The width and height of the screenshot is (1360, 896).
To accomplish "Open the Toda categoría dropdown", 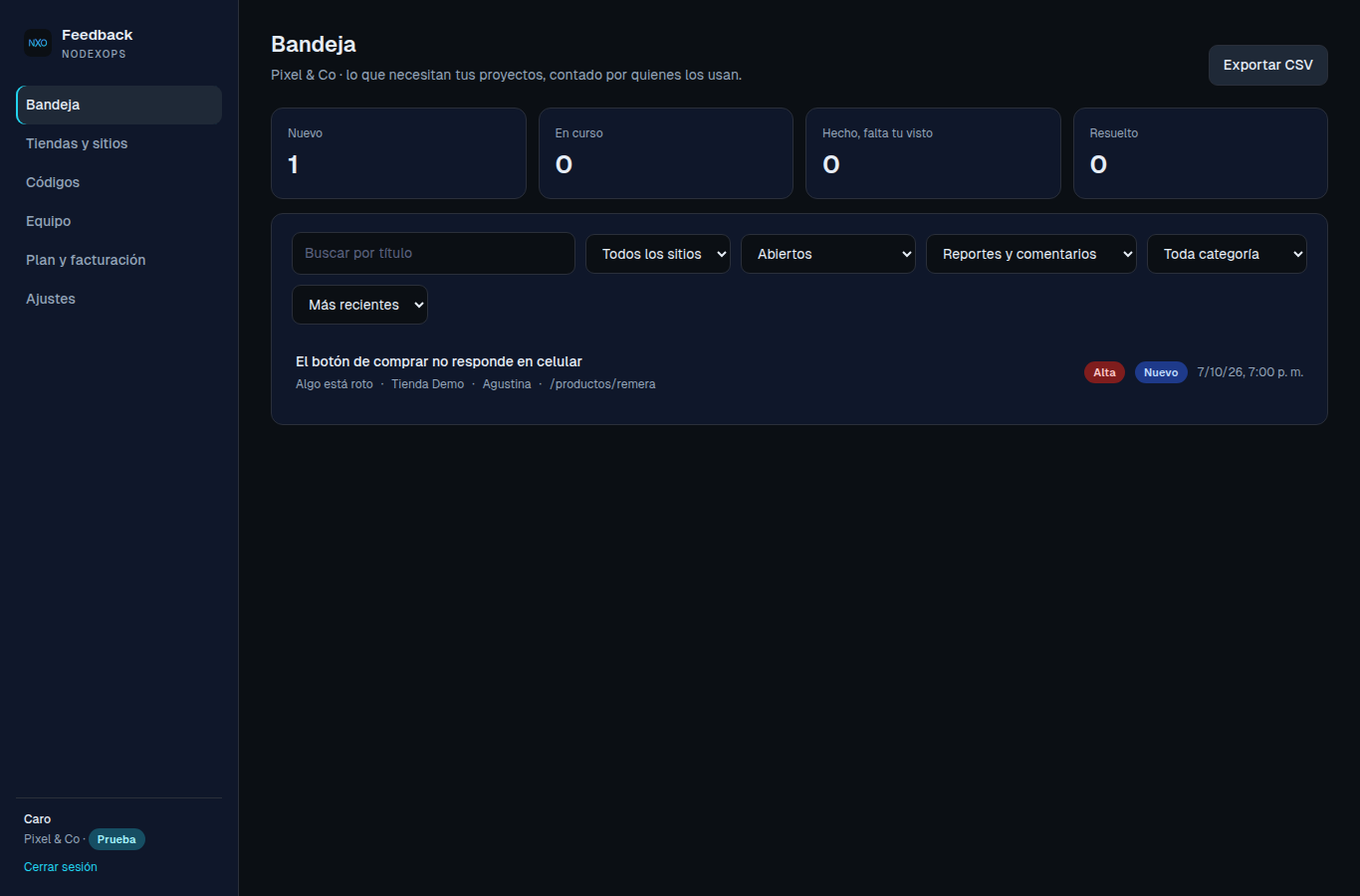I will [x=1227, y=254].
